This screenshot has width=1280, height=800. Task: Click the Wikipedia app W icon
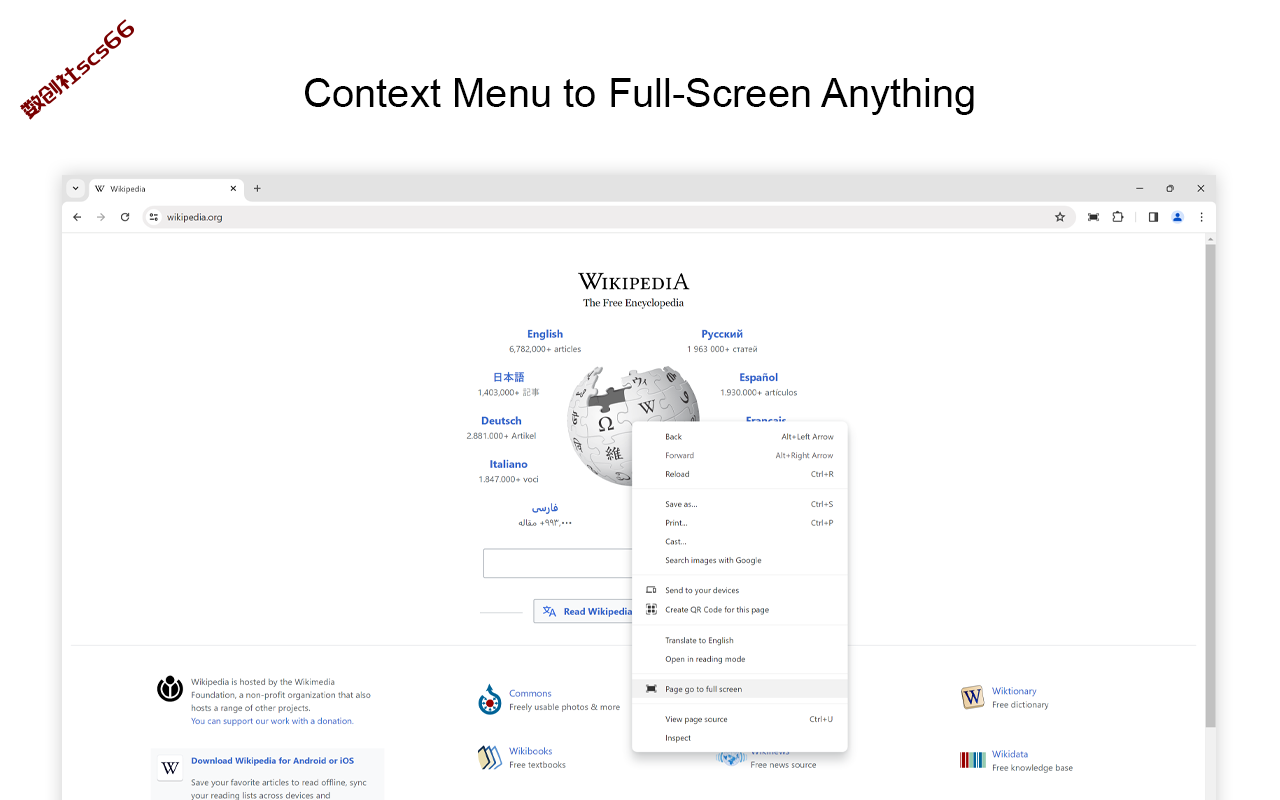pyautogui.click(x=170, y=768)
